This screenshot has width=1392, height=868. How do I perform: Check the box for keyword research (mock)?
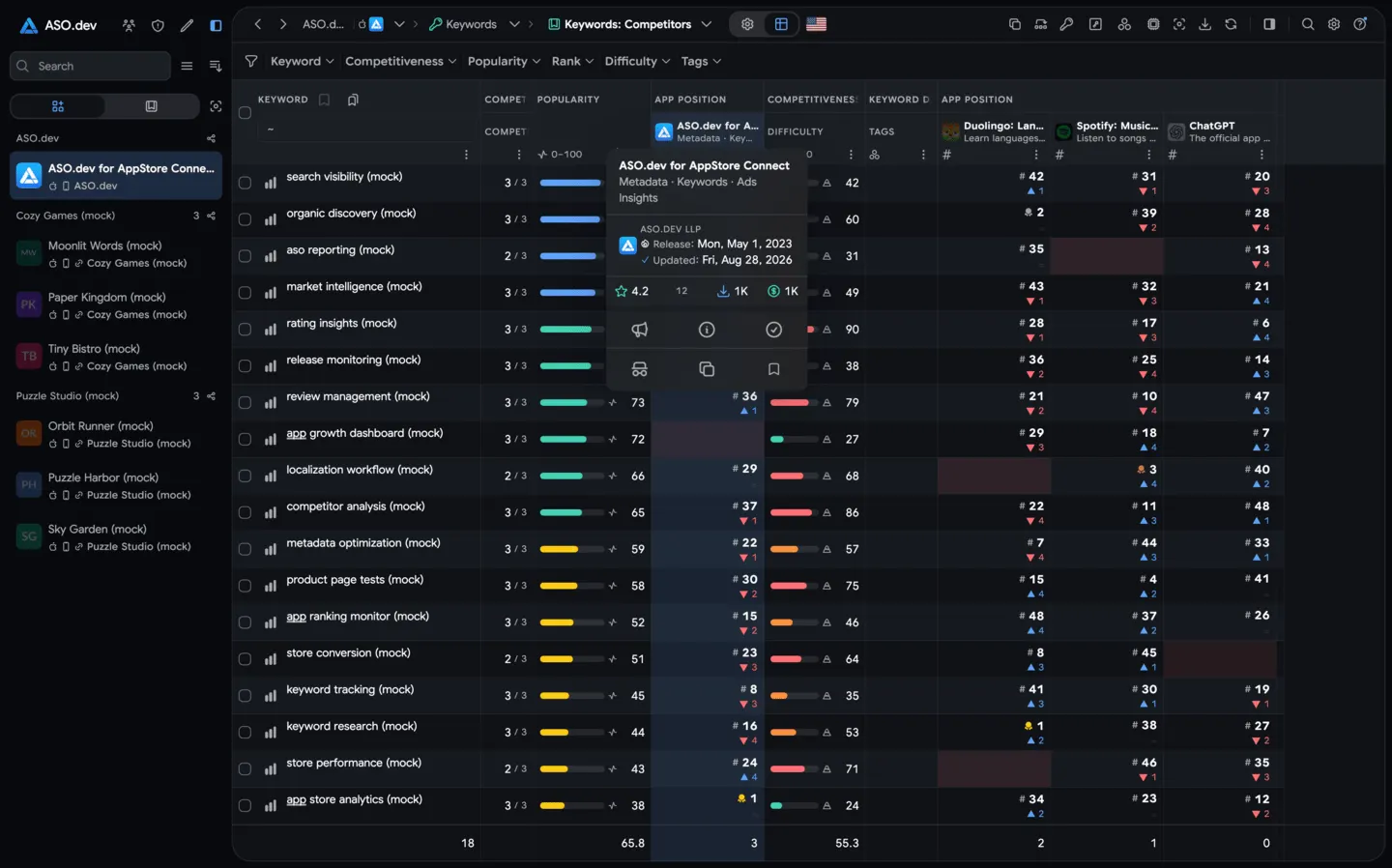click(x=245, y=733)
